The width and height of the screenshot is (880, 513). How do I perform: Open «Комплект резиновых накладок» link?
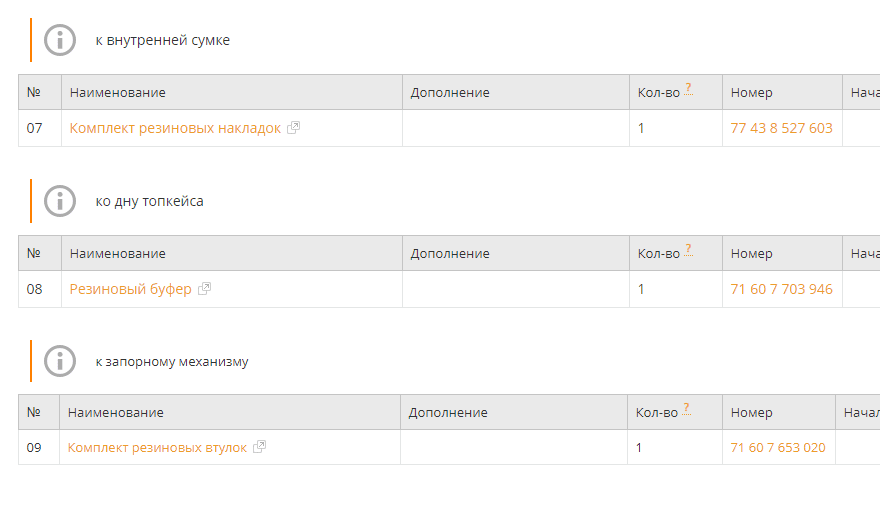click(175, 128)
